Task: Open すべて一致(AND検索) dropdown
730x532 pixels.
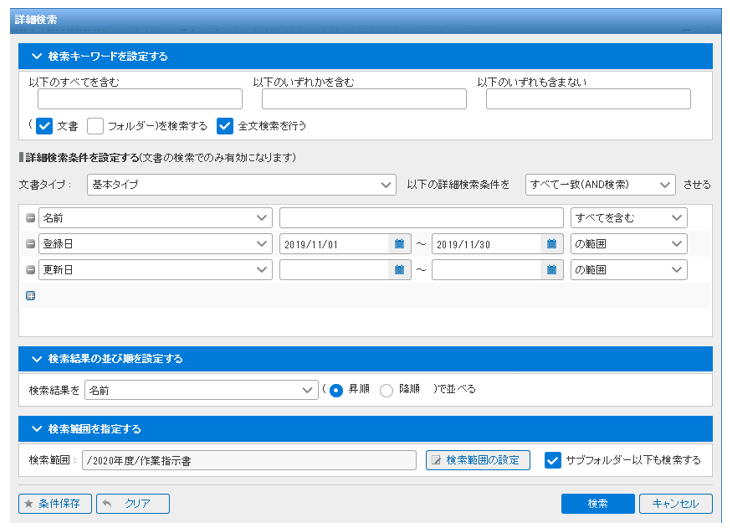Action: tap(600, 185)
